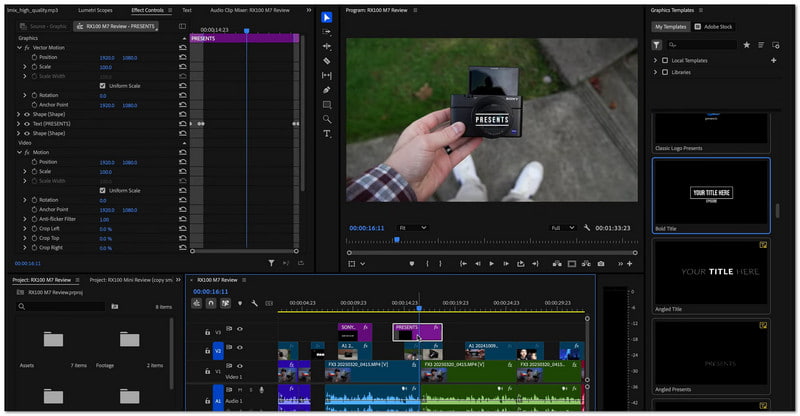Toggle Uniform Scale under Motion

pyautogui.click(x=103, y=190)
